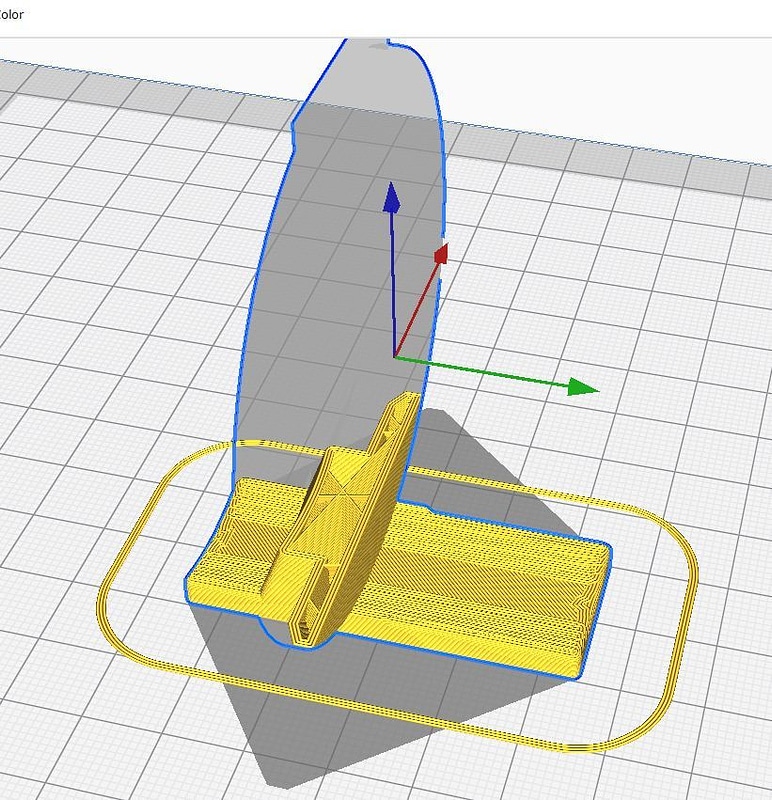Click the blue Z-axis arrow handle
This screenshot has width=772, height=800.
(x=391, y=197)
